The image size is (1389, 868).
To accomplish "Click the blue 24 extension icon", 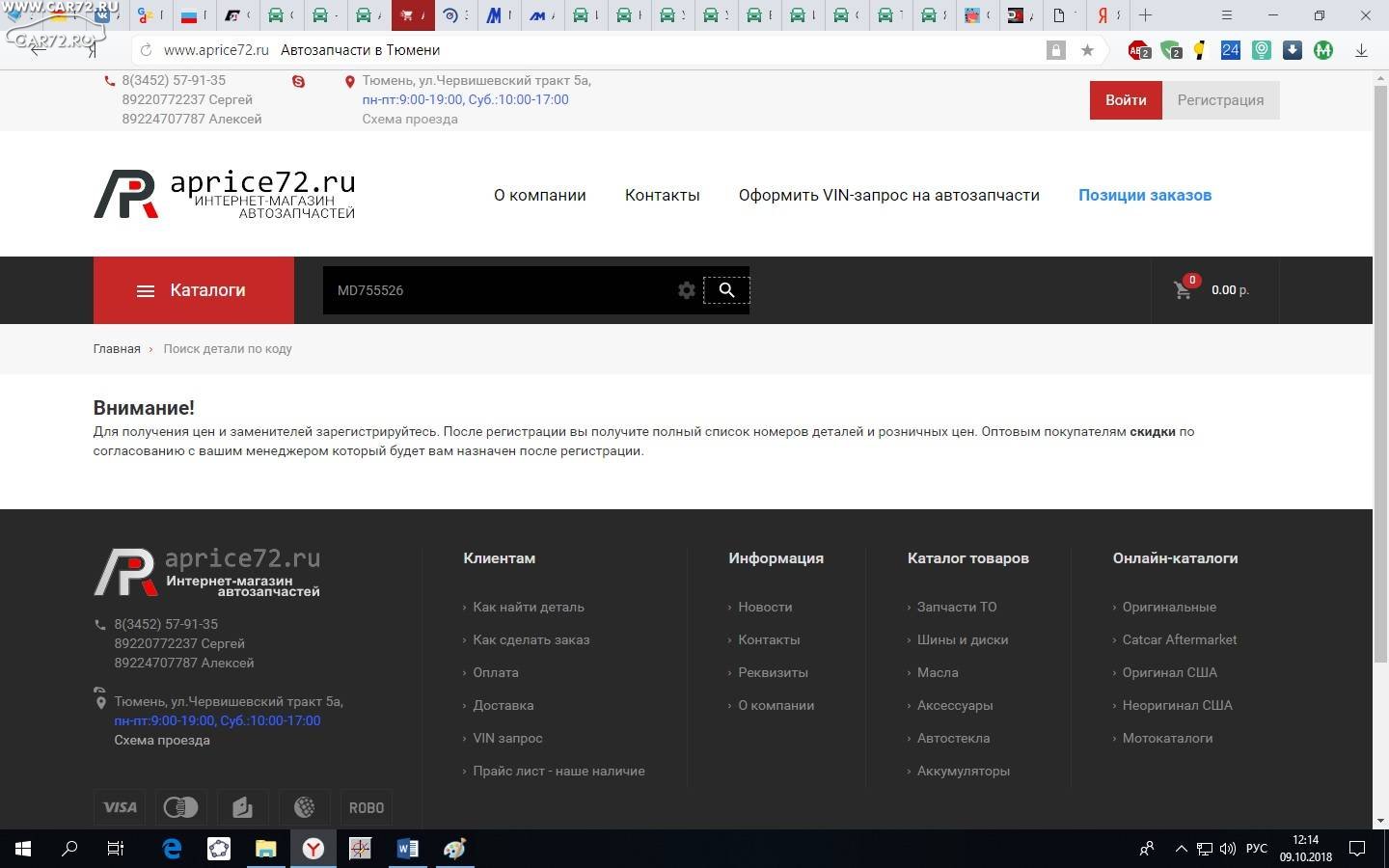I will [1230, 50].
